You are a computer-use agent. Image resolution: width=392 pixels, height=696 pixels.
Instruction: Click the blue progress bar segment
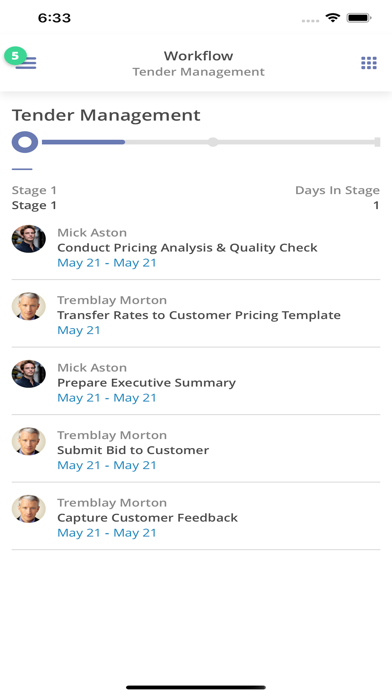coord(83,142)
